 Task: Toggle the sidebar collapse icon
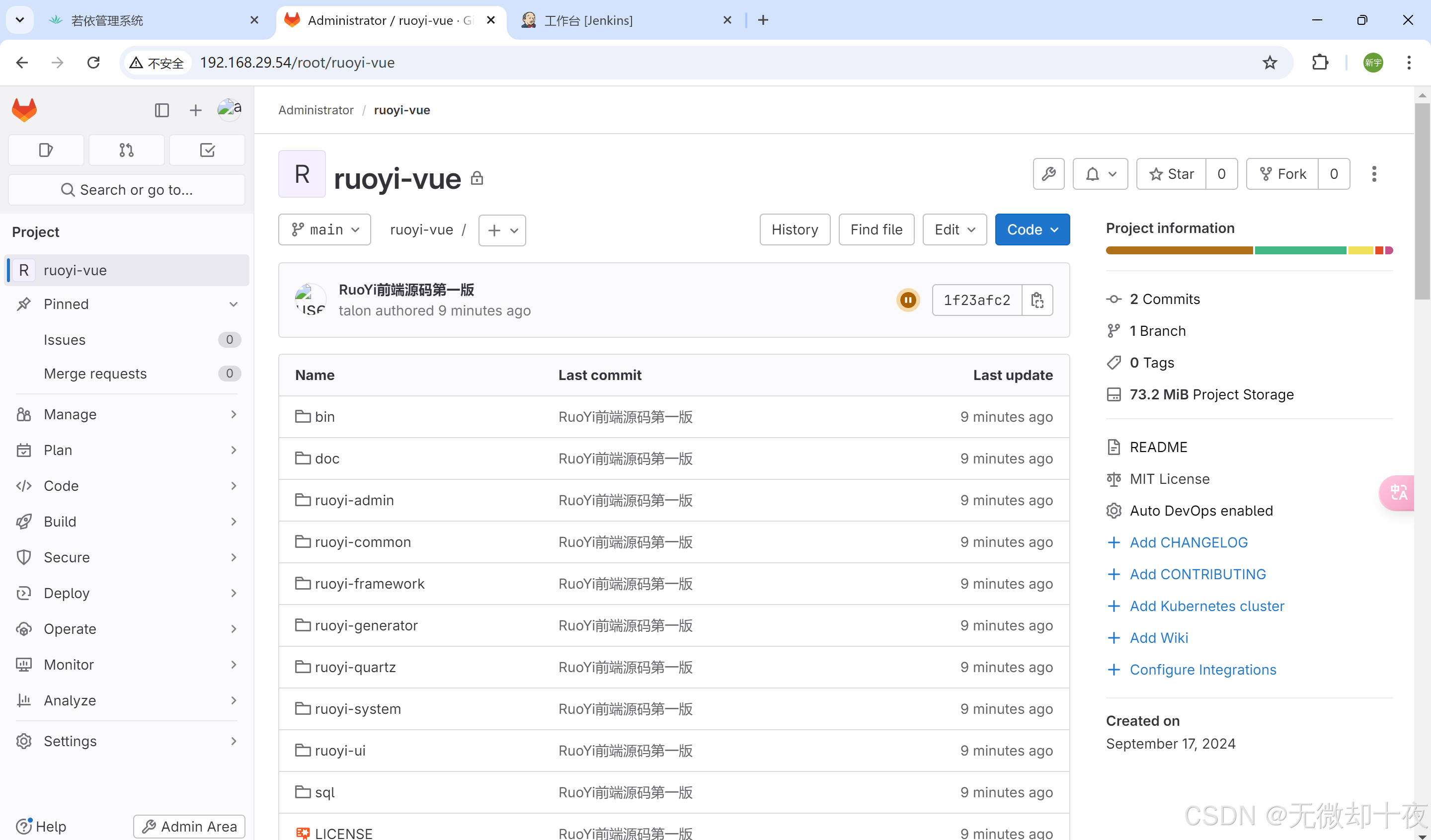[162, 110]
